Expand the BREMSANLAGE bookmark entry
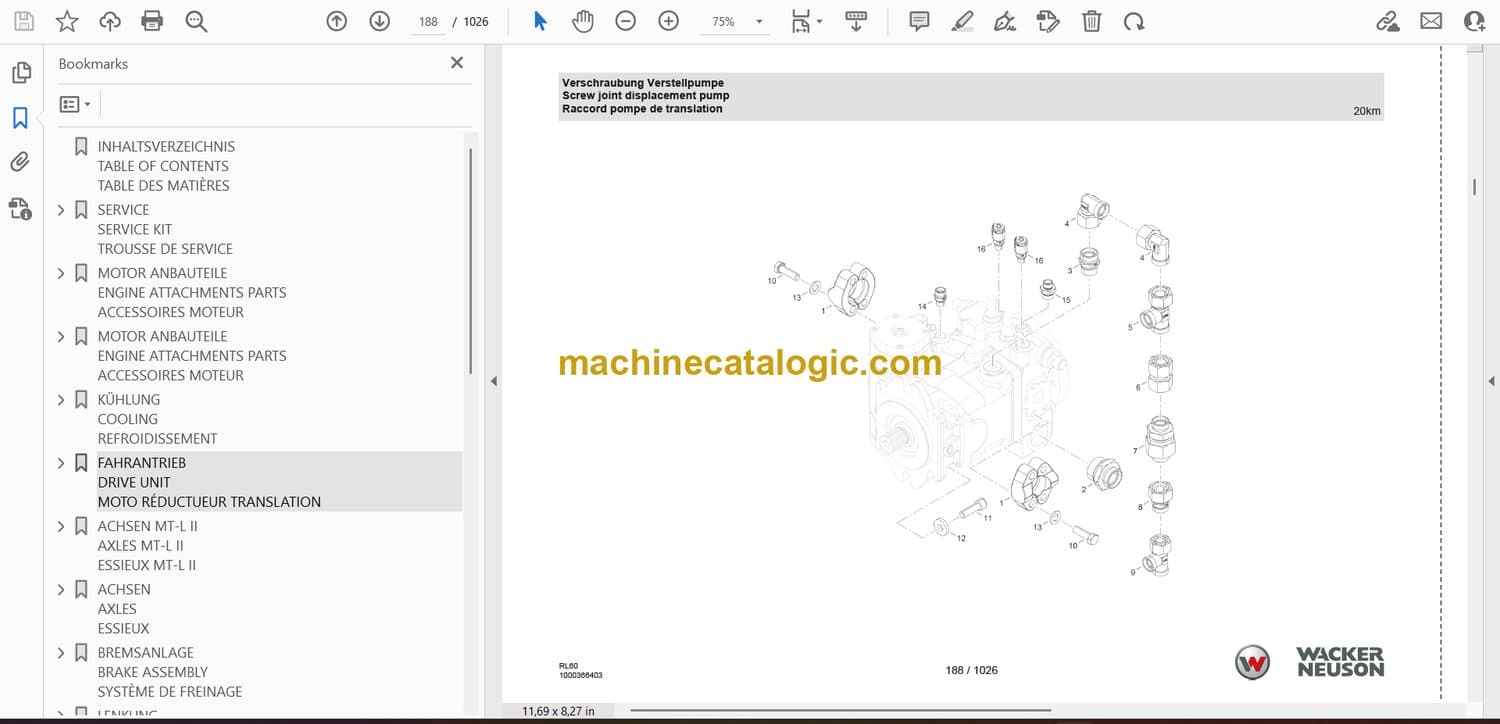 tap(61, 653)
